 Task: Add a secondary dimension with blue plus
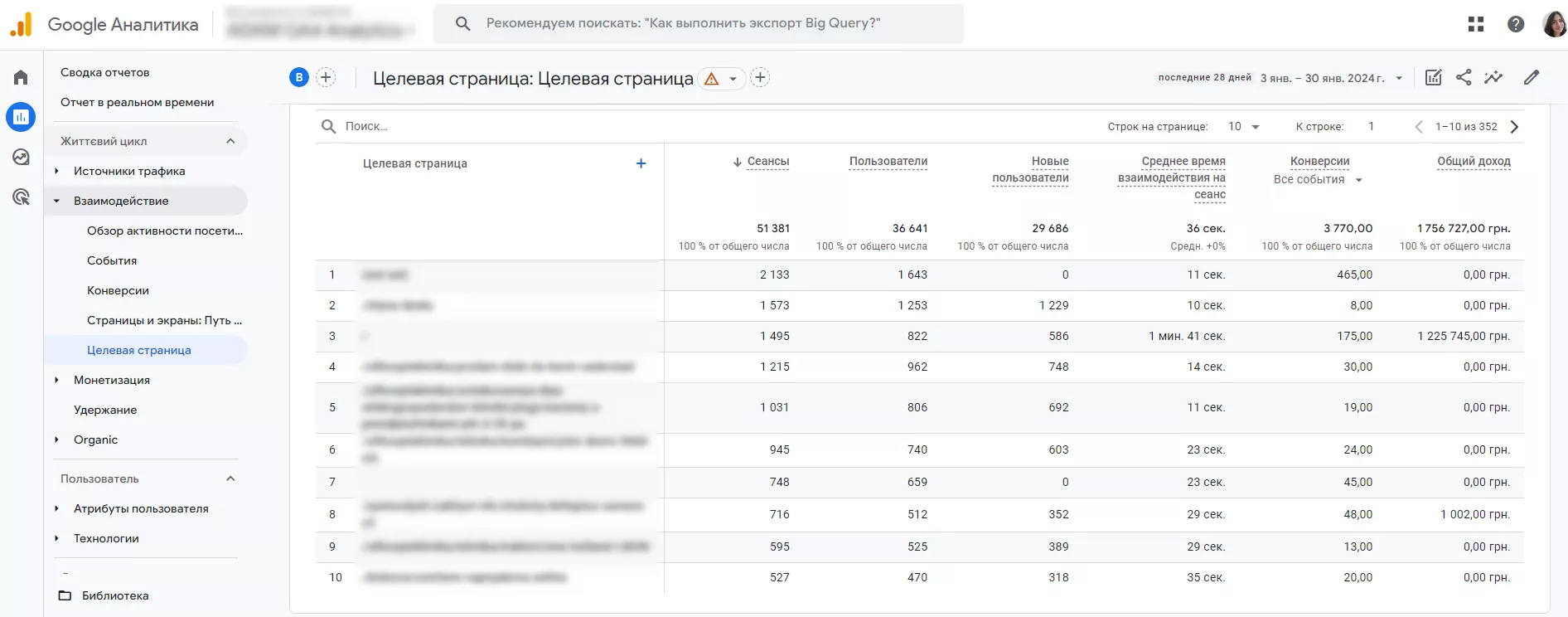point(641,163)
